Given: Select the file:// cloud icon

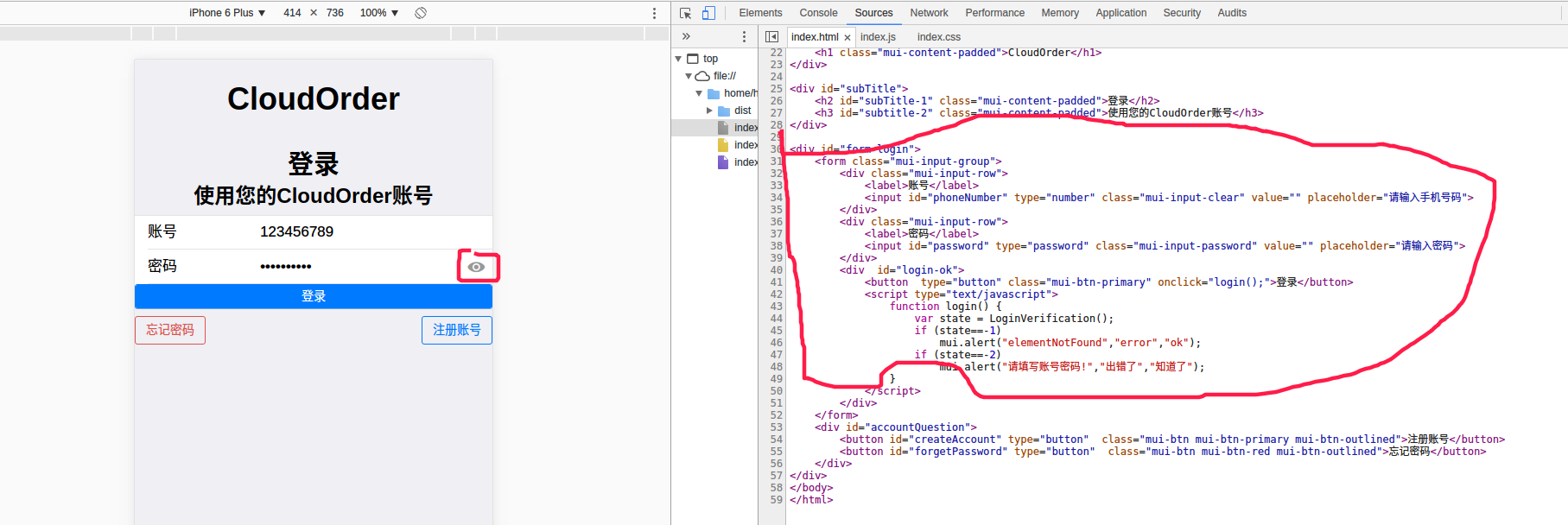Looking at the screenshot, I should [703, 76].
